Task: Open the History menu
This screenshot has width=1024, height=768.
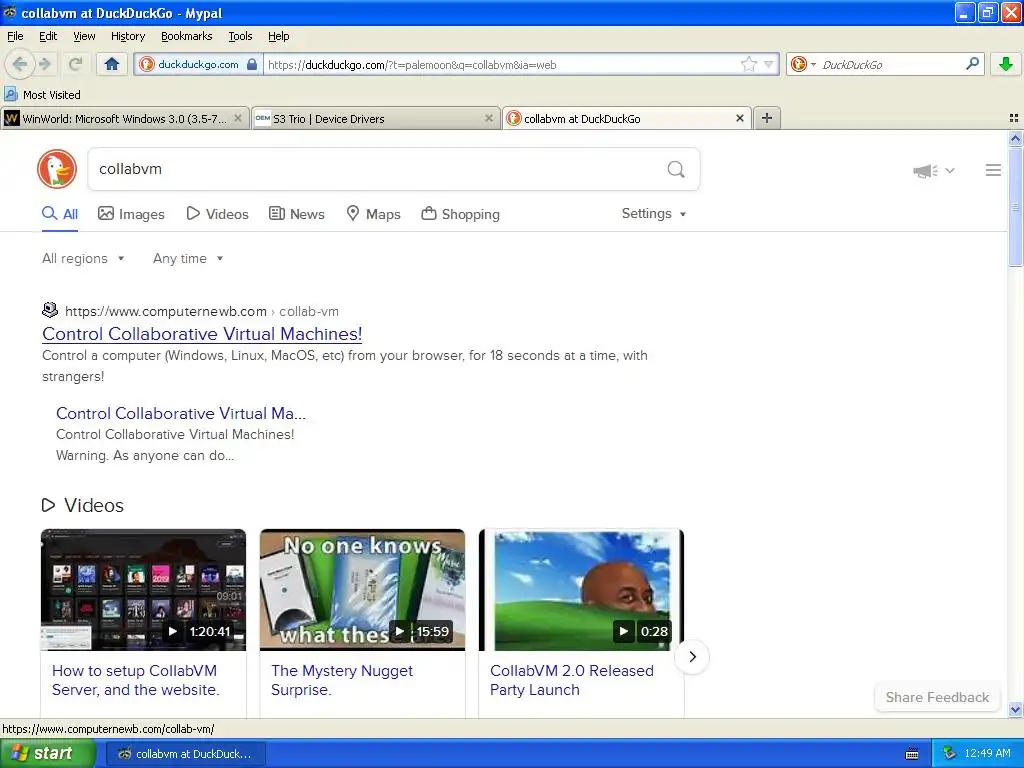Action: [127, 36]
